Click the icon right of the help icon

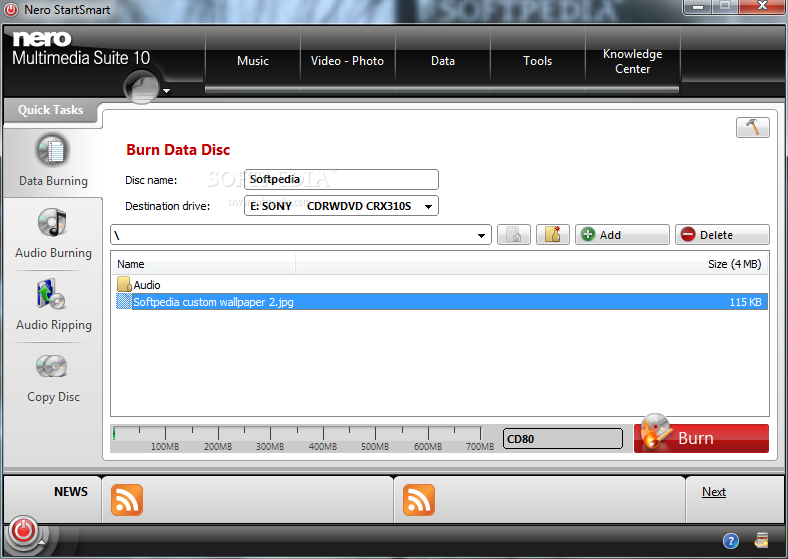(x=761, y=540)
